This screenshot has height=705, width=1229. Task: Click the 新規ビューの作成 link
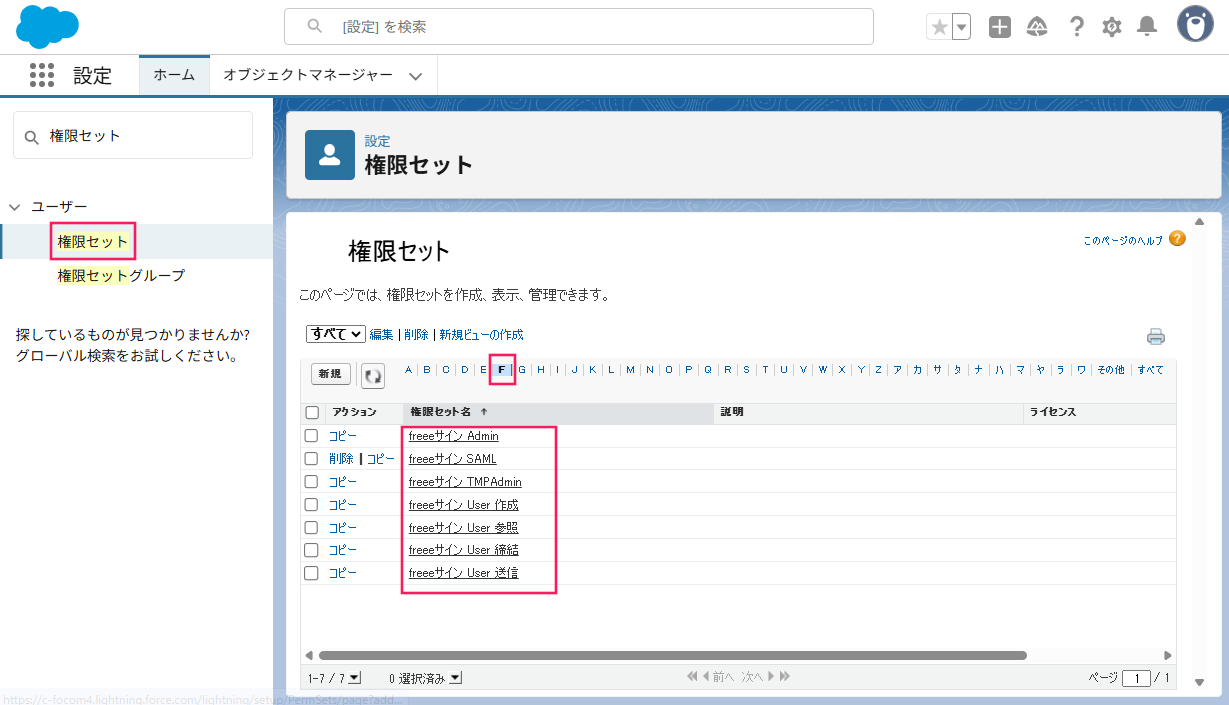481,335
